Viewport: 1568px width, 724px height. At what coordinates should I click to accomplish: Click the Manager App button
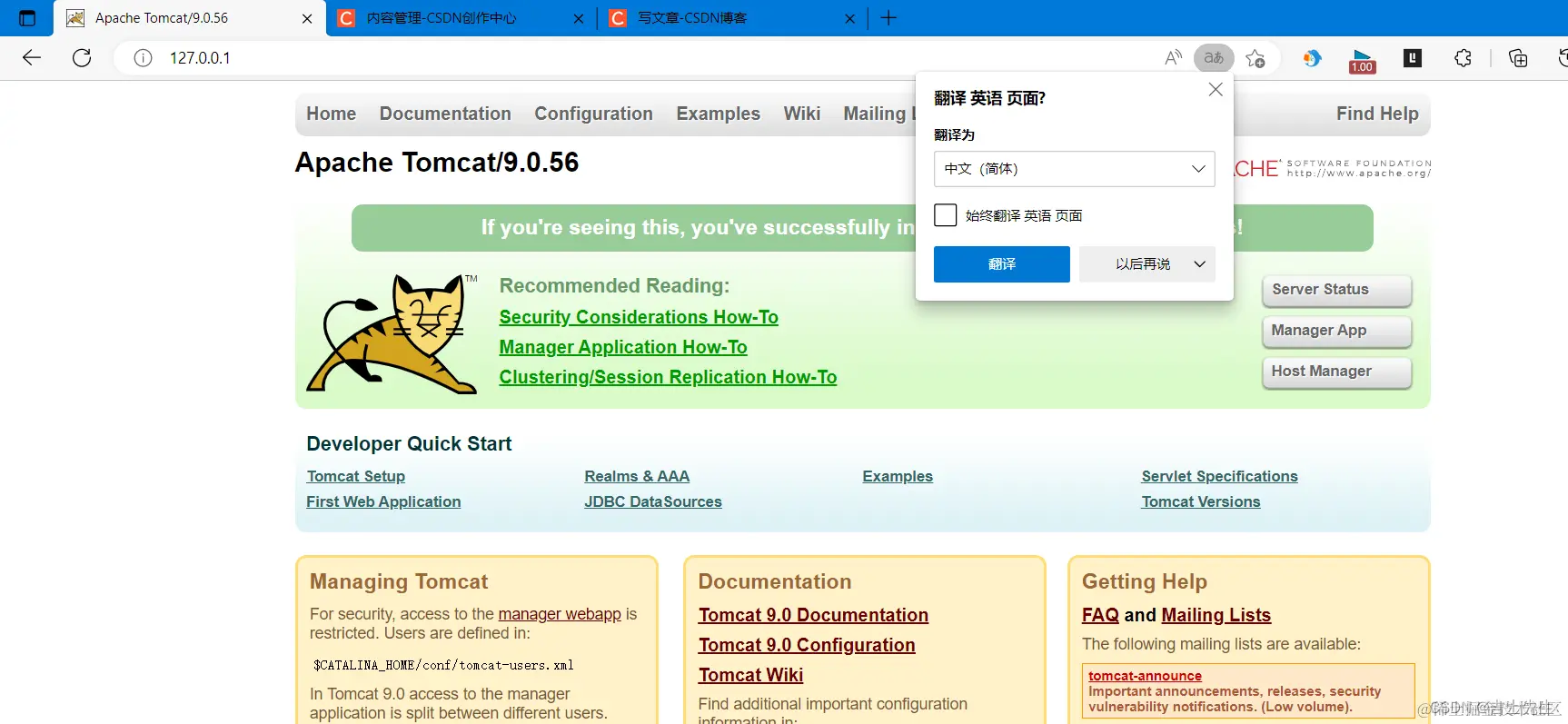tap(1336, 331)
